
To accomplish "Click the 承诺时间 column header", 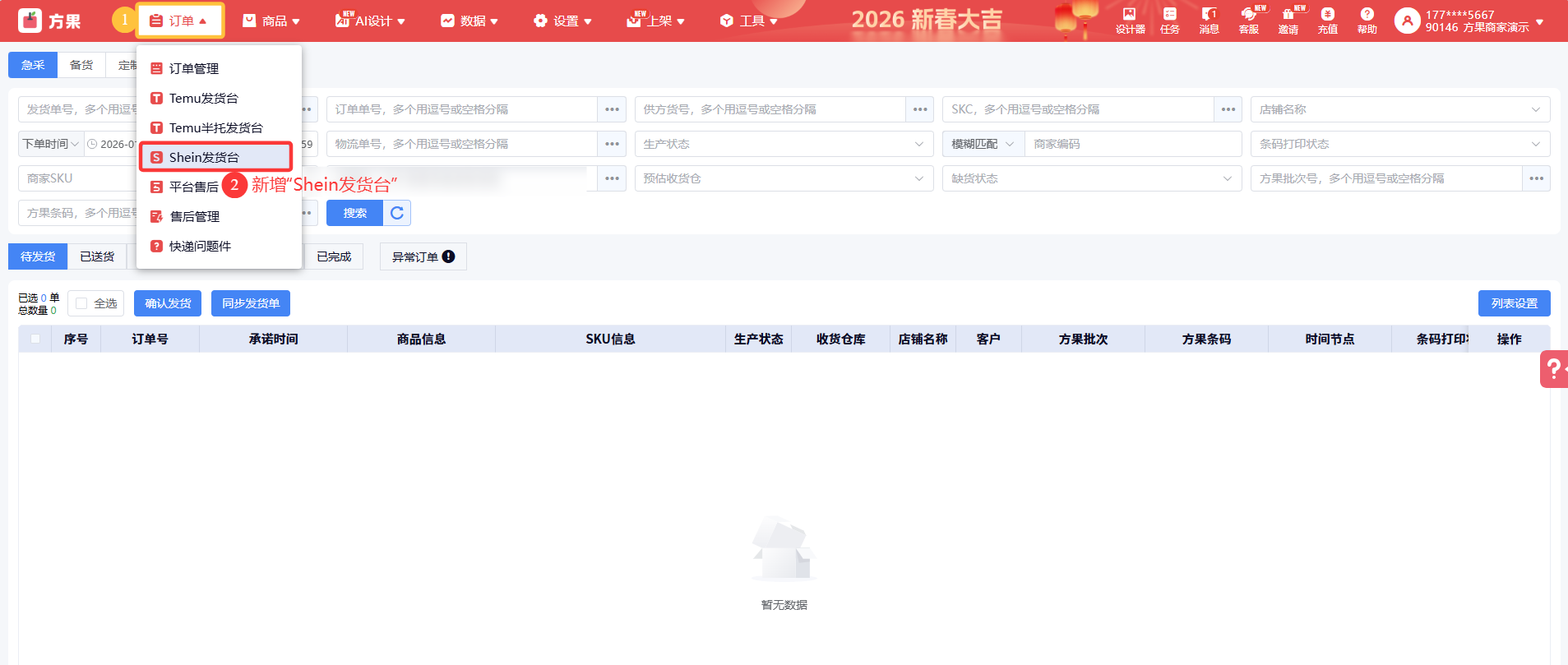I will point(274,339).
